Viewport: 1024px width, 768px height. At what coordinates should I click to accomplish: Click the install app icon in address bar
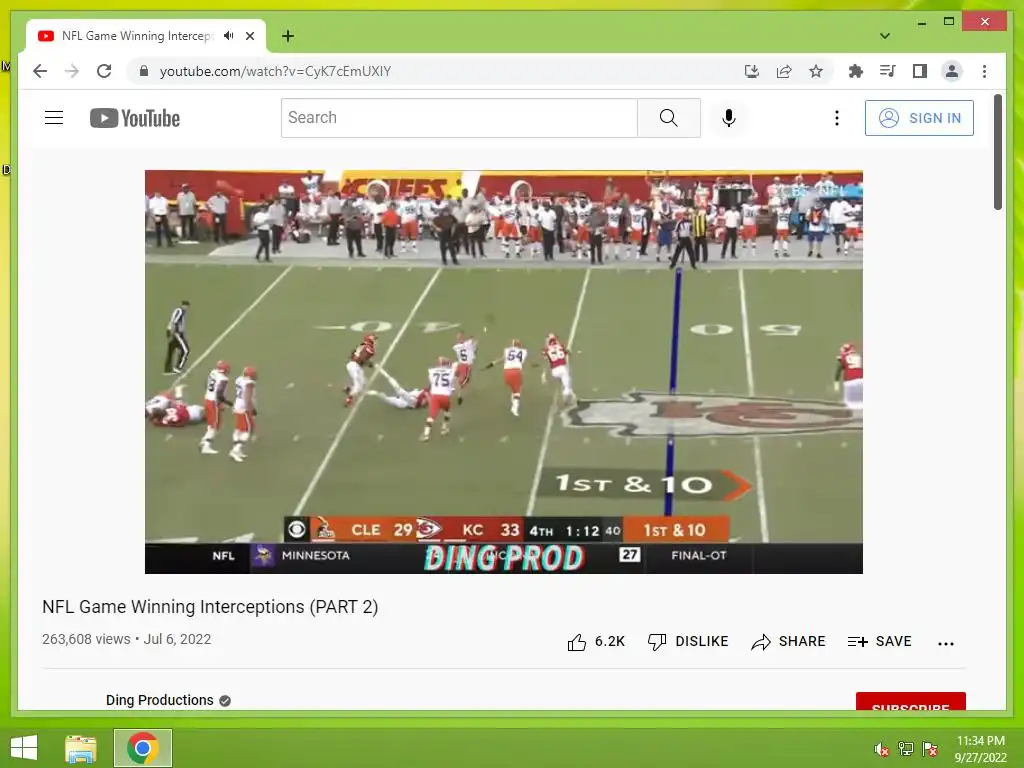(752, 71)
